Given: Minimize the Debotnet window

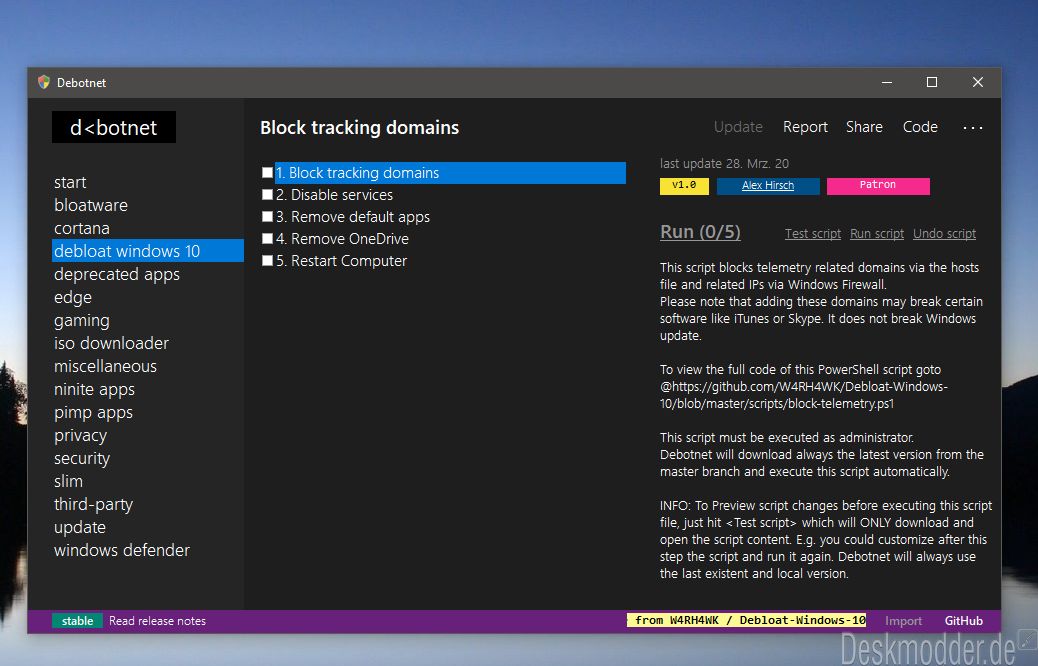Looking at the screenshot, I should 887,82.
